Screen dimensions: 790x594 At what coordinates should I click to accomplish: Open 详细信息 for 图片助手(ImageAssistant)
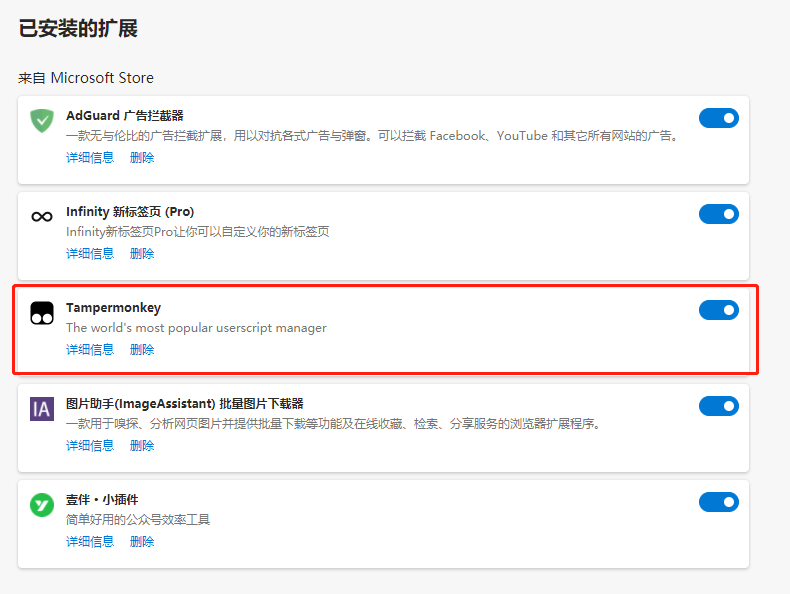coord(90,445)
